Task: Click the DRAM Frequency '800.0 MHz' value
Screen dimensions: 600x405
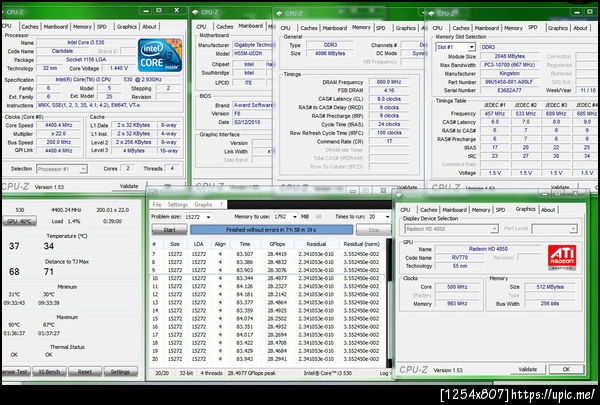Action: click(x=389, y=82)
